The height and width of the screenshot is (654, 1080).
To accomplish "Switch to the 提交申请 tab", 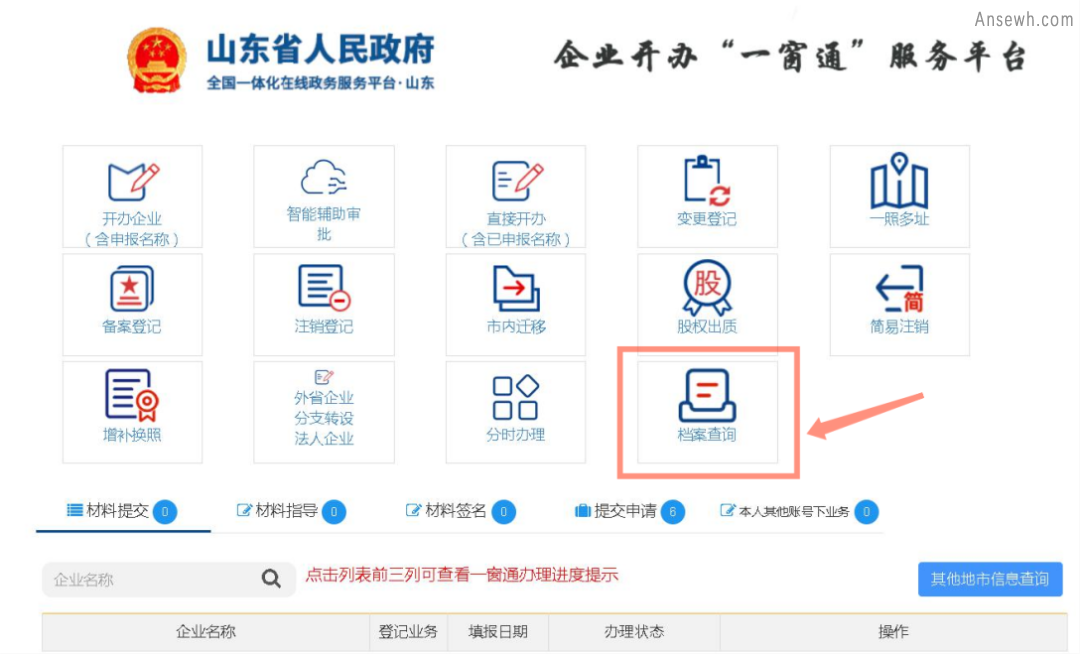I will point(630,511).
